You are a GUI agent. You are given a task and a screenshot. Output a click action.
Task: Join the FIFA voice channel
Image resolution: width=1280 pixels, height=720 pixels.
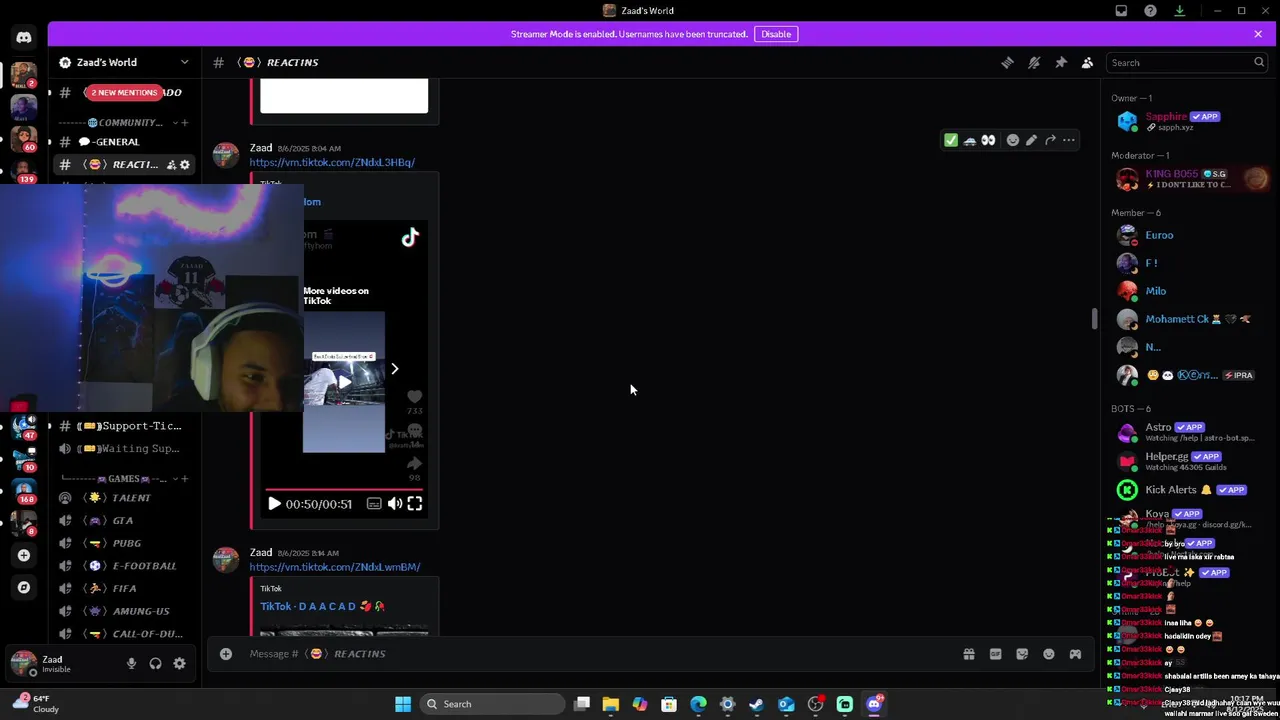pos(124,588)
